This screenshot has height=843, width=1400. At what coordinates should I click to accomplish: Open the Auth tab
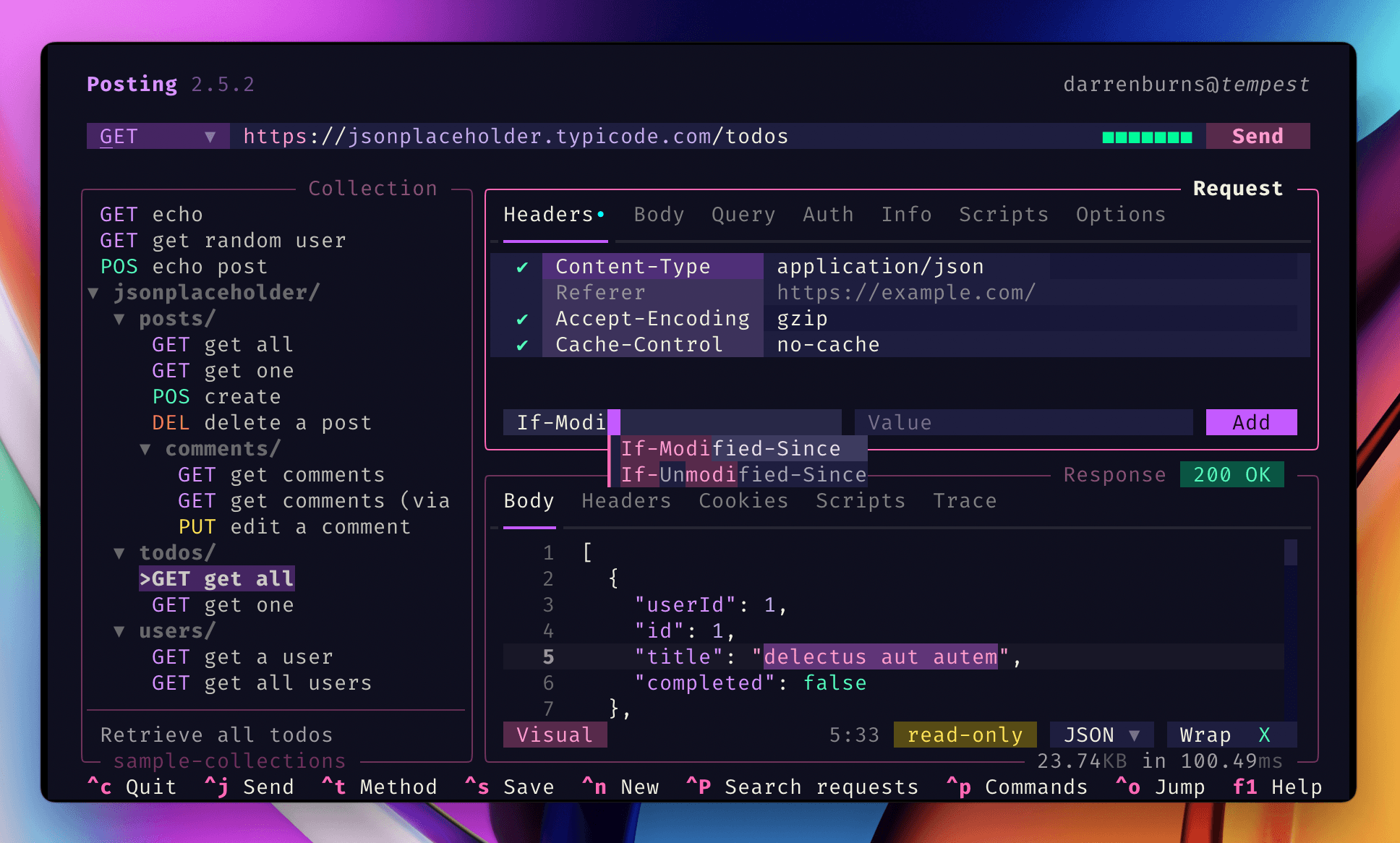827,214
